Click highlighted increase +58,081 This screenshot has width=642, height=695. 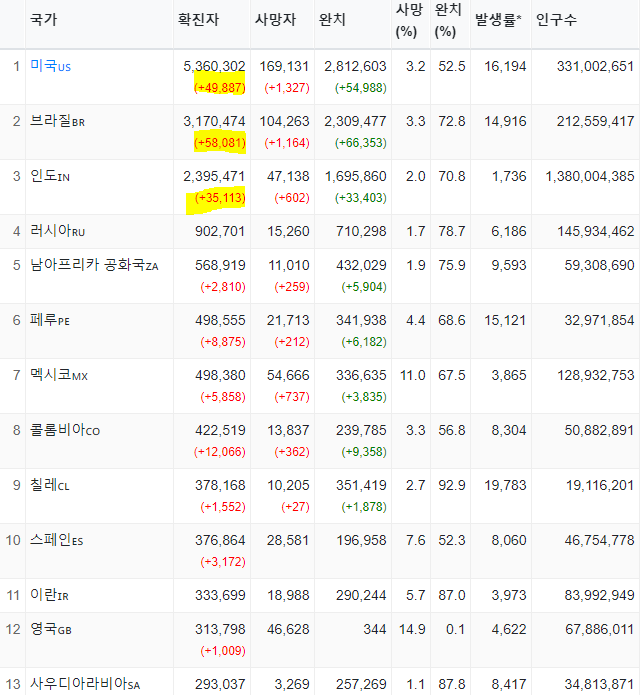click(219, 143)
